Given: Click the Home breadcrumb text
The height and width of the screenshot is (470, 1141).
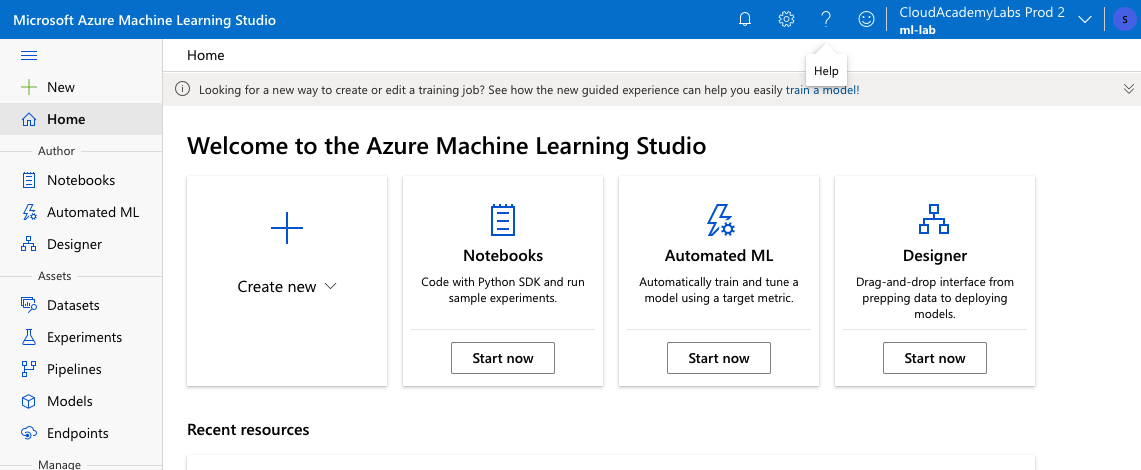Looking at the screenshot, I should point(206,55).
